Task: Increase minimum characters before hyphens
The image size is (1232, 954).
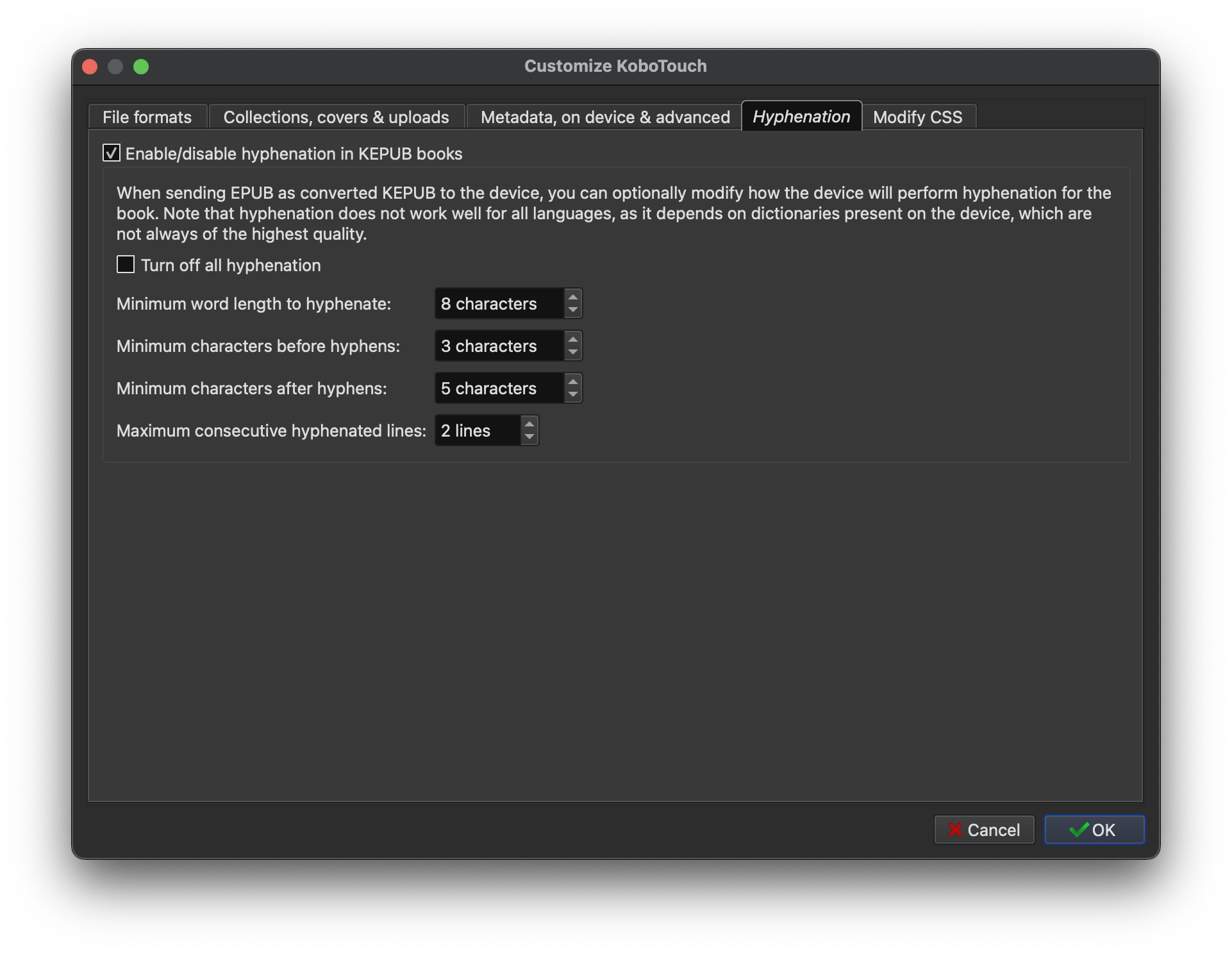Action: tap(573, 339)
